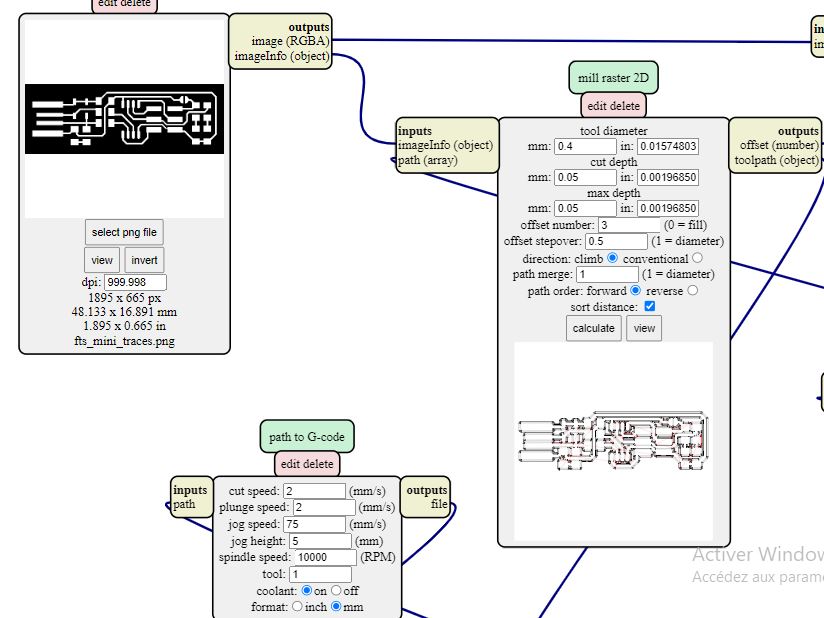Edit max depth inches field
The height and width of the screenshot is (618, 824).
pos(668,208)
